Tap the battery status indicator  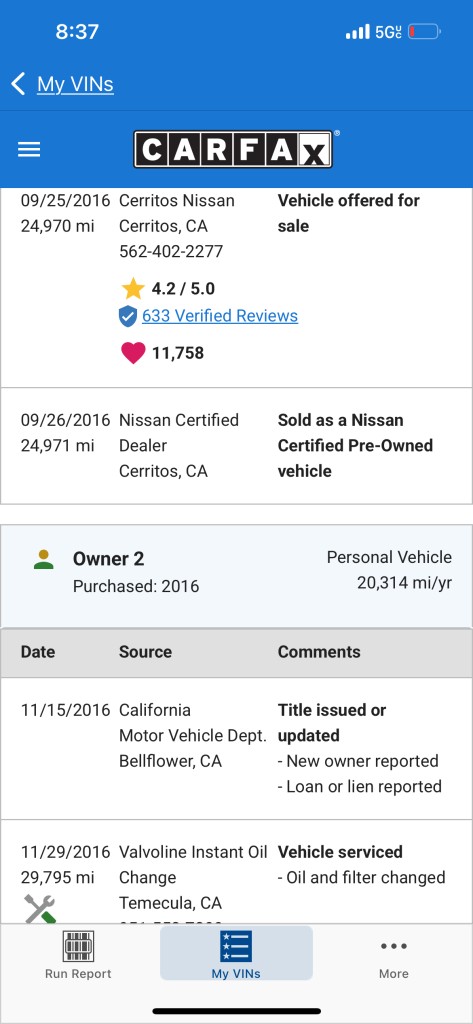click(x=425, y=31)
